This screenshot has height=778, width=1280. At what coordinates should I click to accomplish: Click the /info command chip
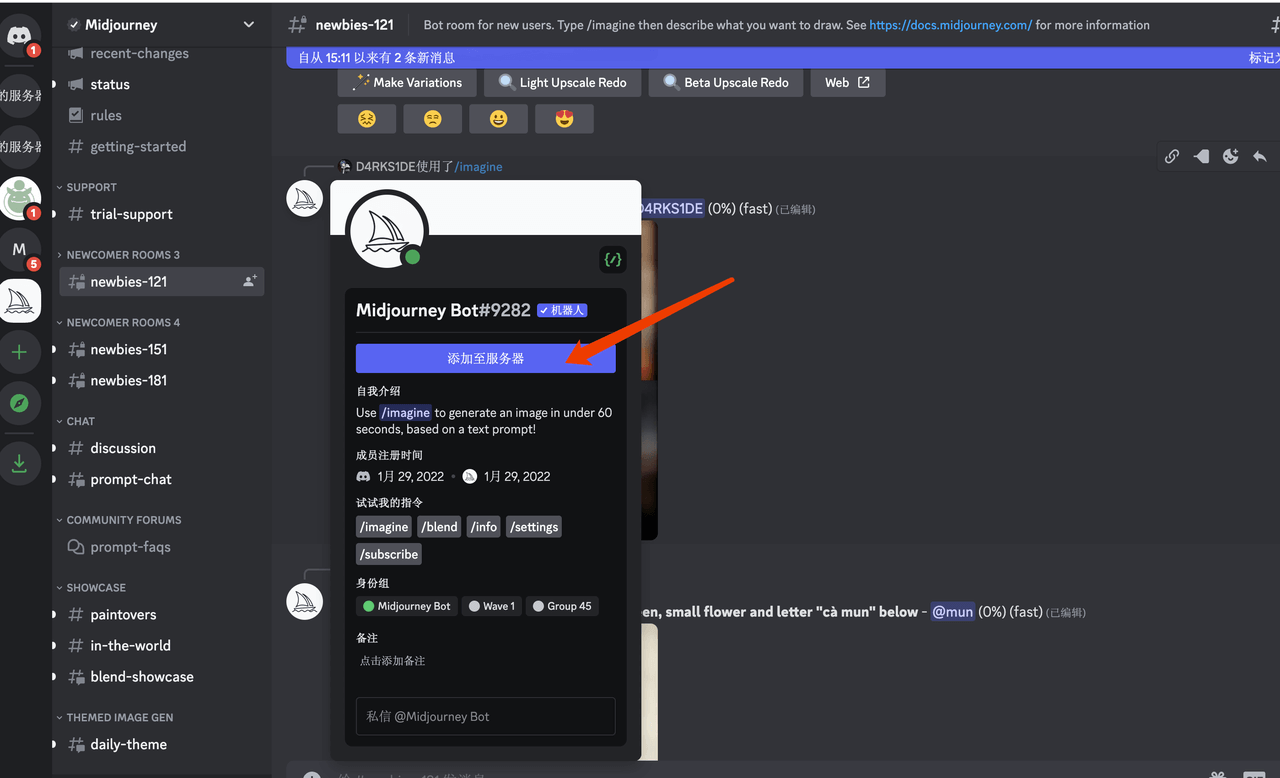[484, 527]
